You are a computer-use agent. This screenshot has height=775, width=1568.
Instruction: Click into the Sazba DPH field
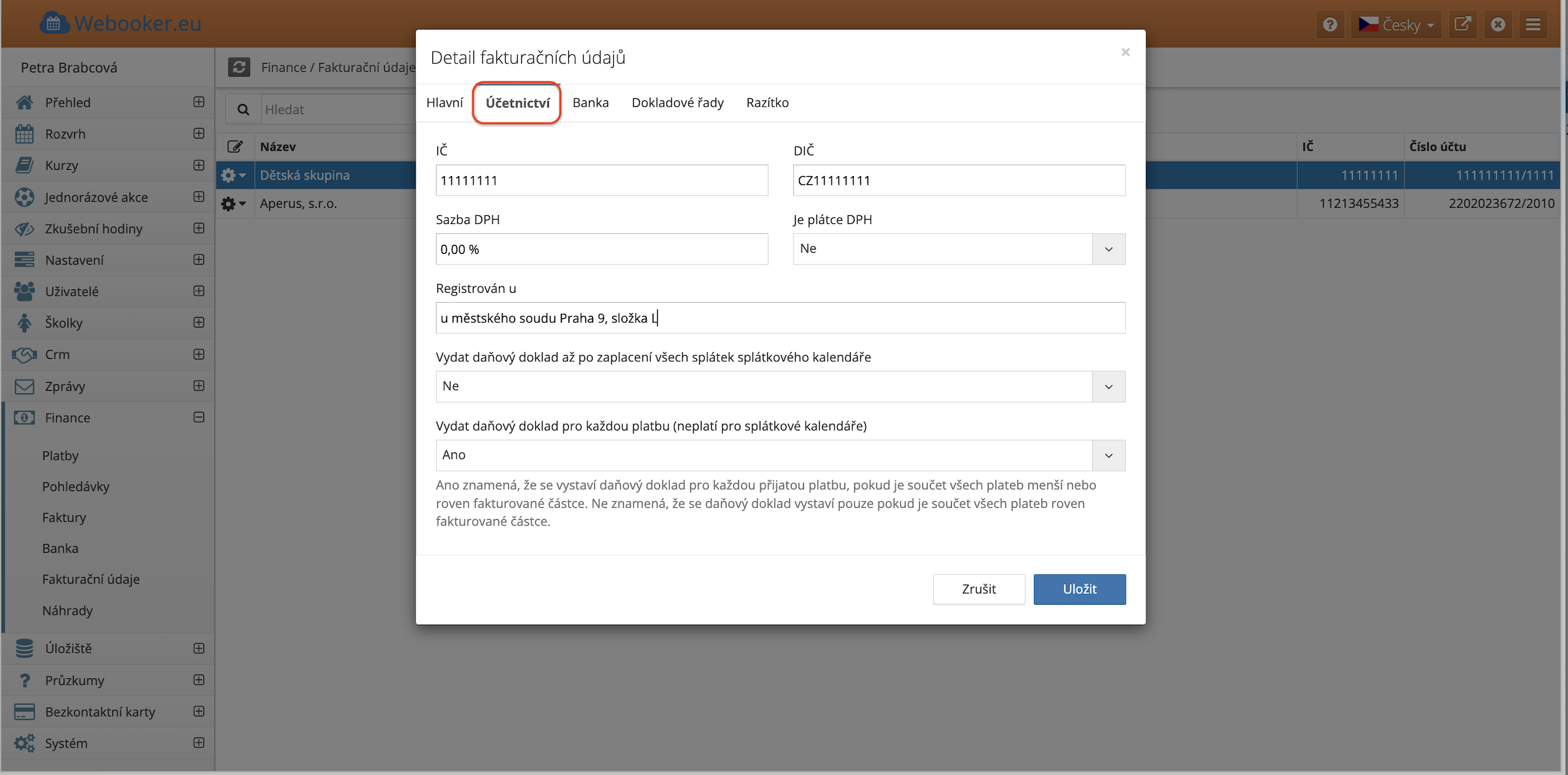(601, 249)
